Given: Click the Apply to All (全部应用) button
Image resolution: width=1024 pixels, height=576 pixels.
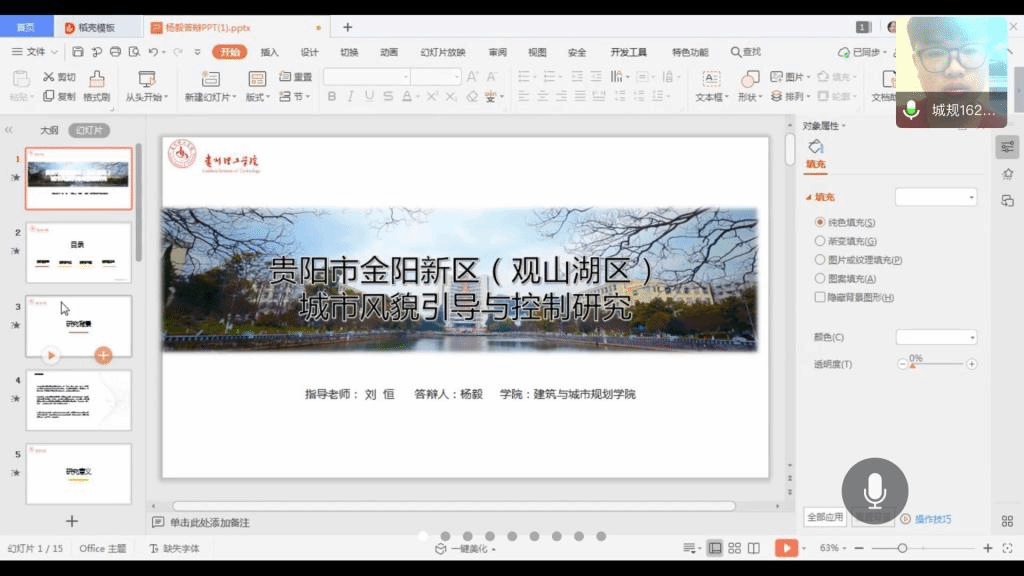Looking at the screenshot, I should 825,518.
